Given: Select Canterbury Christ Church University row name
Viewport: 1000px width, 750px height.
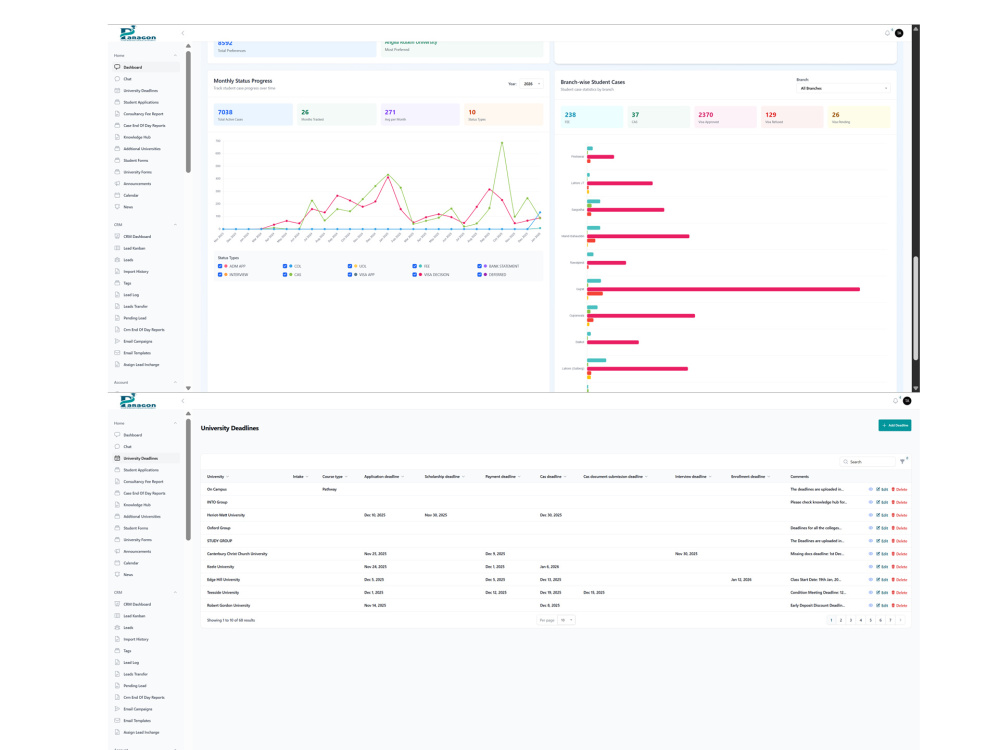Looking at the screenshot, I should 237,554.
